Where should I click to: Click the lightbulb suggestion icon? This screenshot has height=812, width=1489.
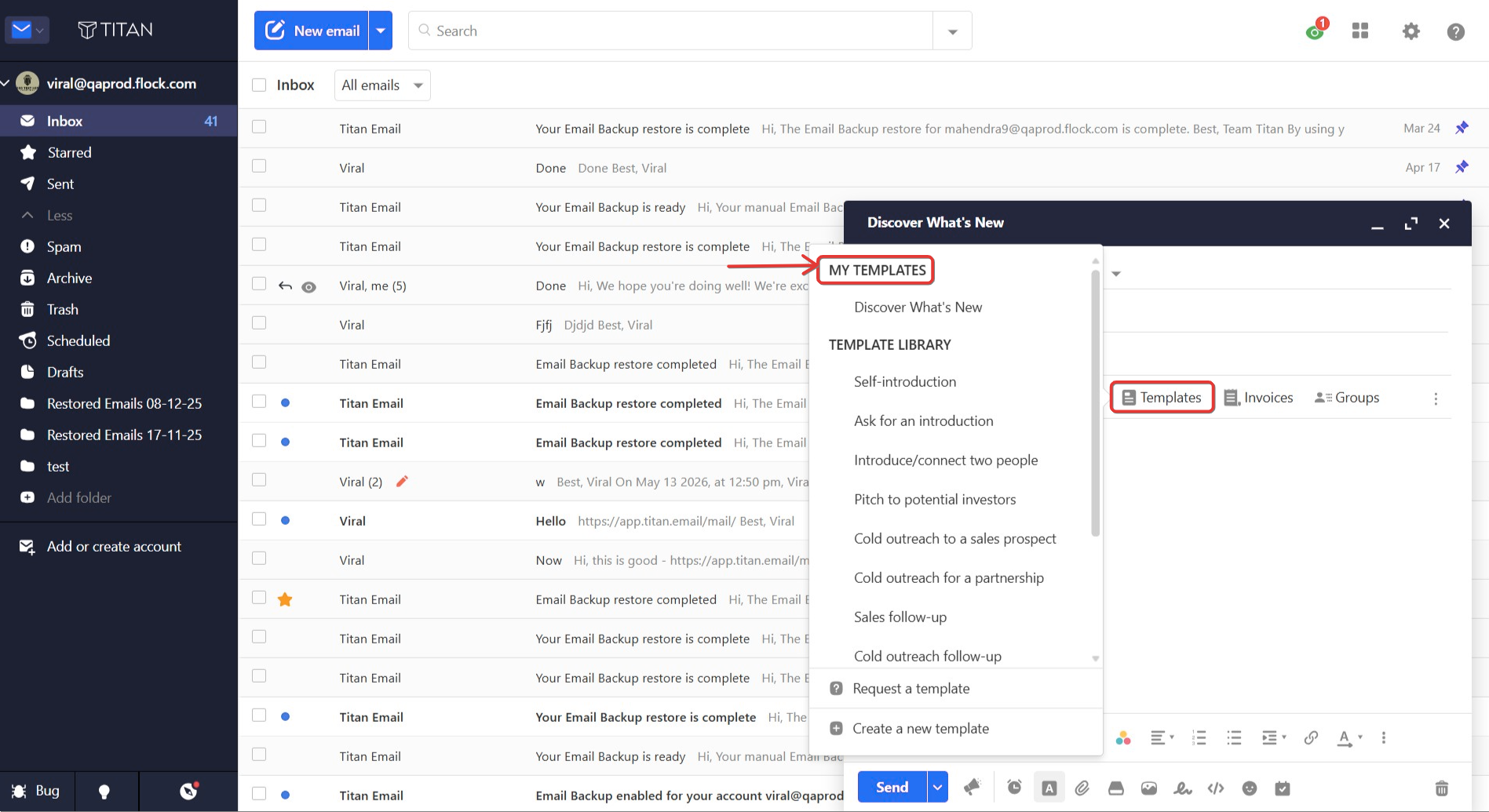point(104,791)
